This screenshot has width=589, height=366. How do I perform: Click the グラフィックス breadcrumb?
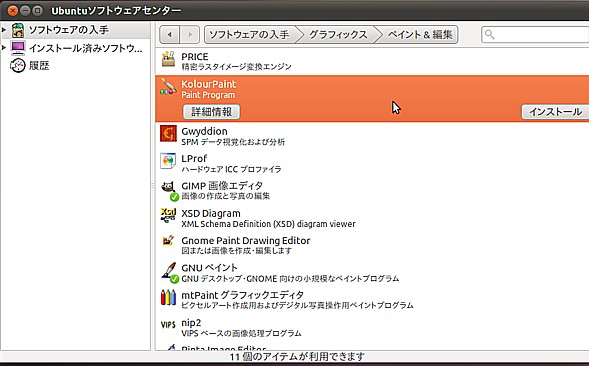tap(338, 35)
